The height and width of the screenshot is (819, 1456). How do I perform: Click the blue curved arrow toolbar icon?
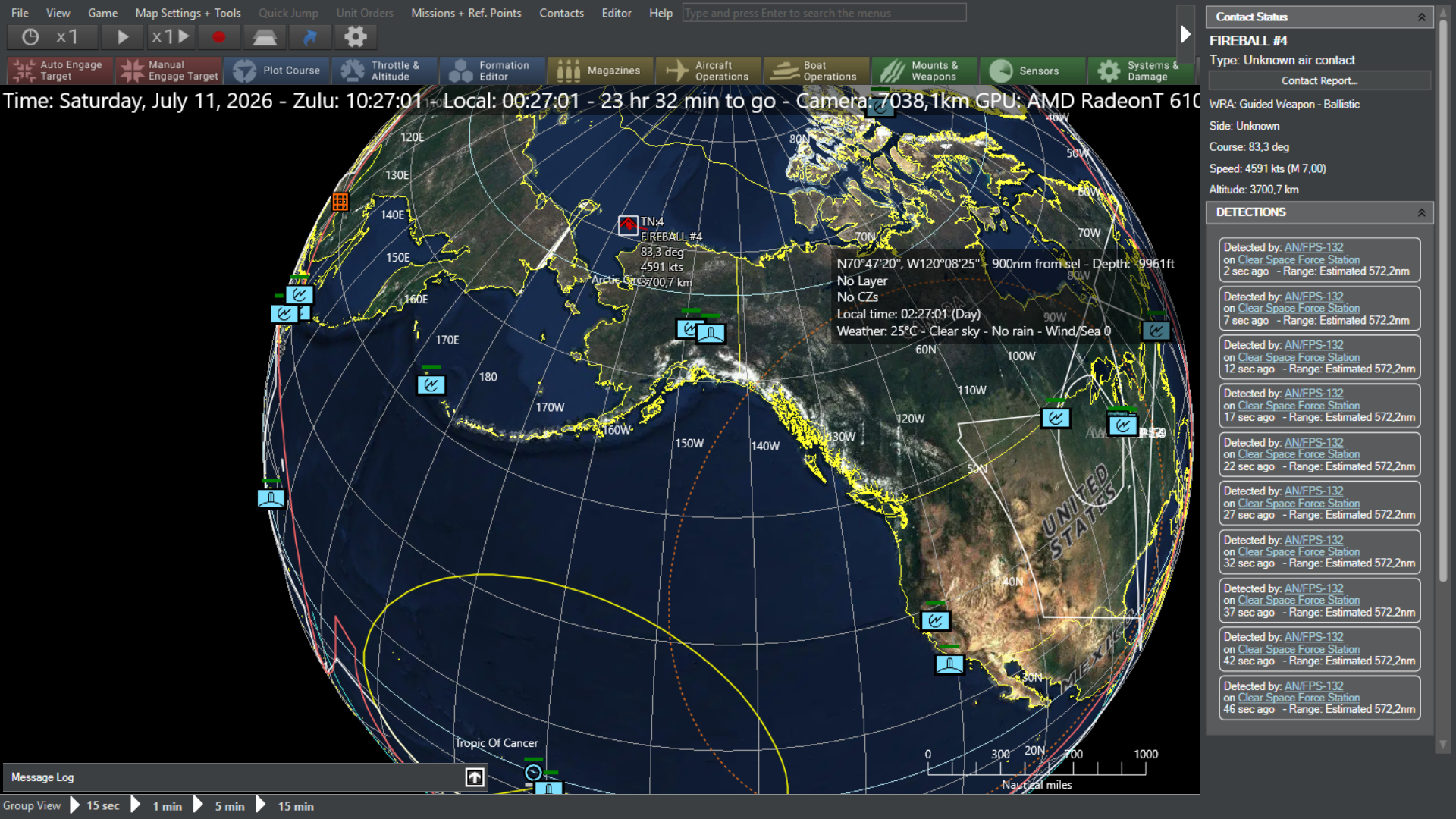(309, 36)
